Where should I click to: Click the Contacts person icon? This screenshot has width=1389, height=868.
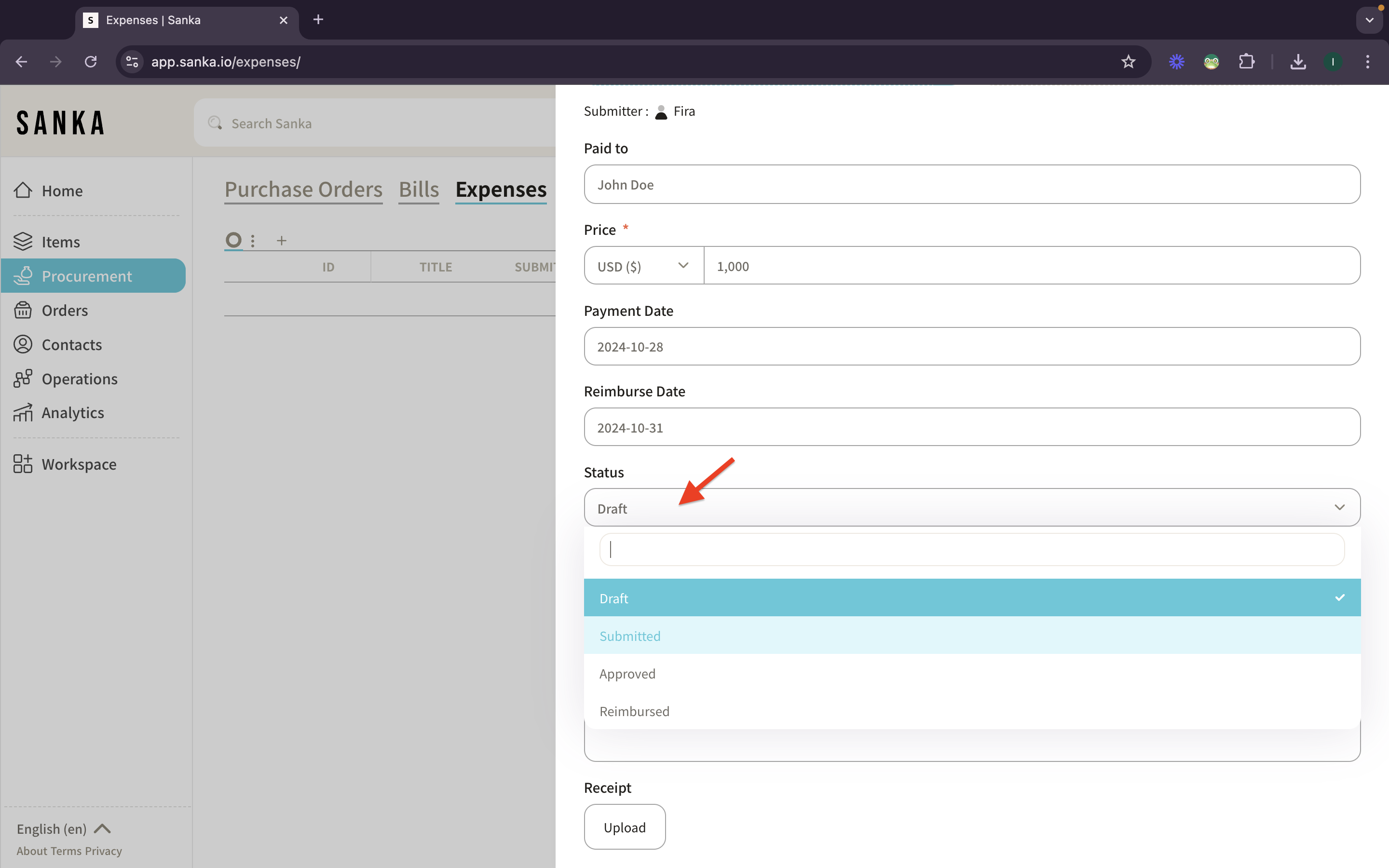[x=23, y=344]
